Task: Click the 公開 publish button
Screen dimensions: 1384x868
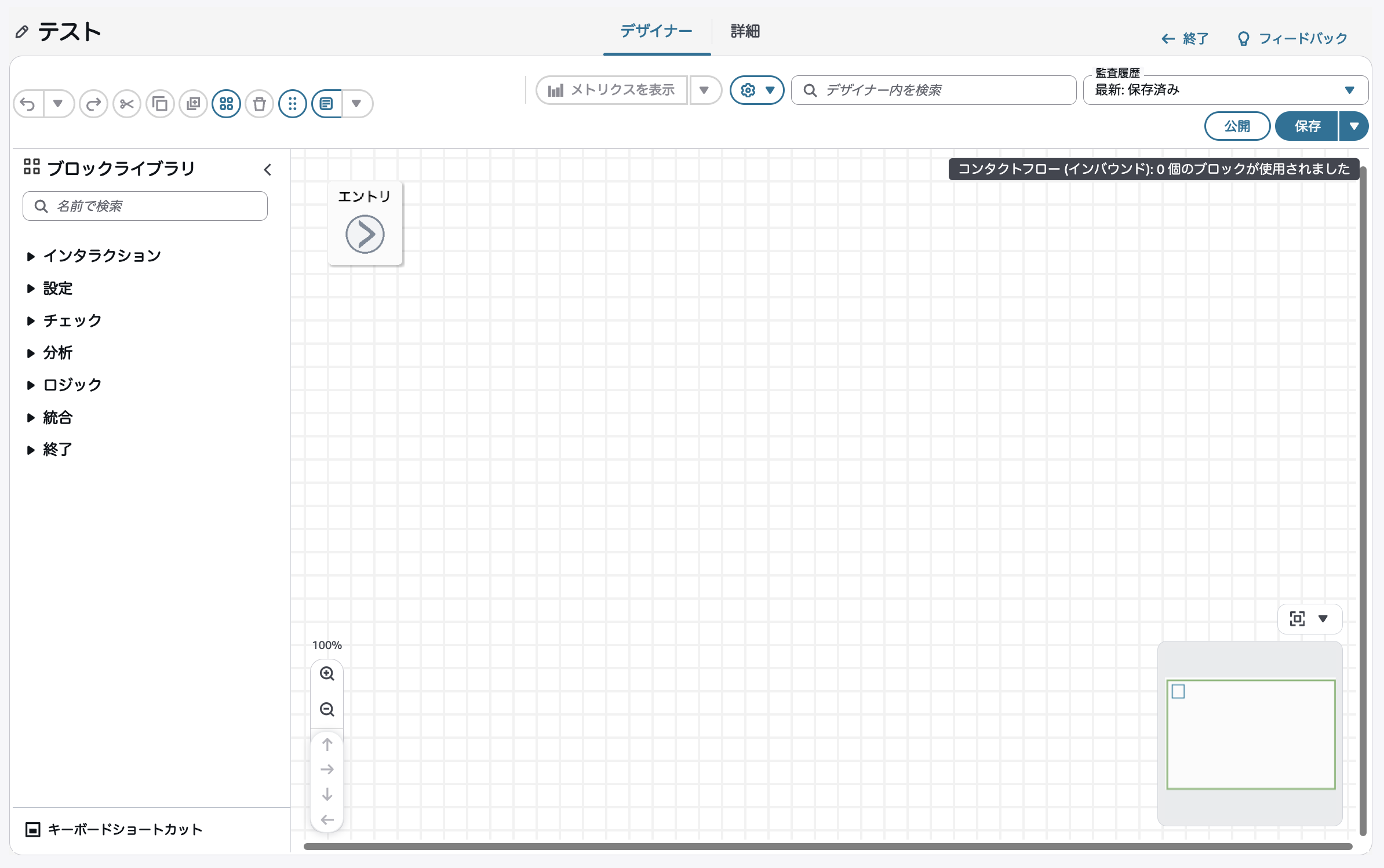Action: 1237,126
